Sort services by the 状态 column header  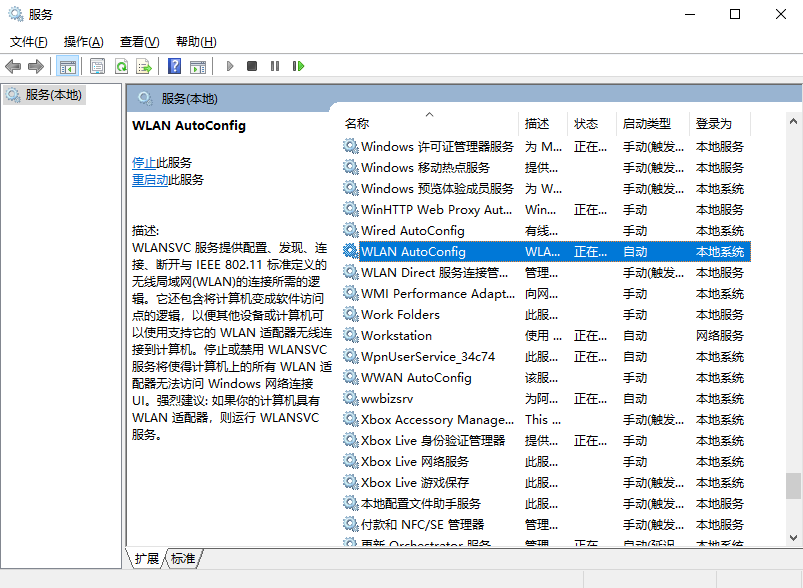[588, 123]
